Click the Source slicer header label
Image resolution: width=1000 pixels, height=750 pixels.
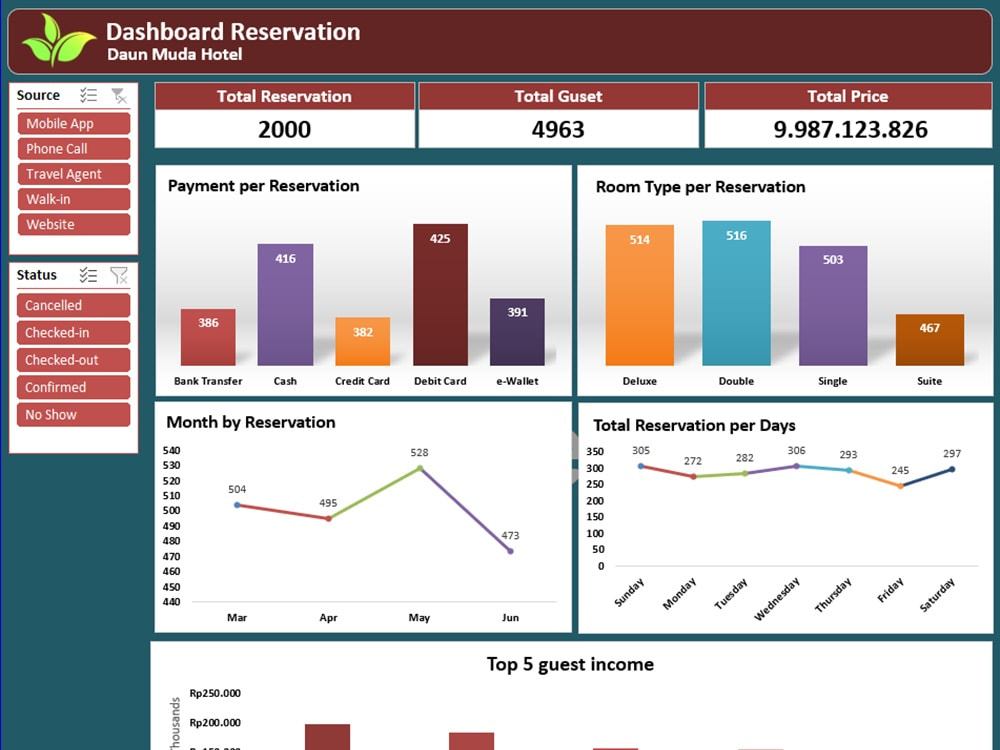pos(38,96)
